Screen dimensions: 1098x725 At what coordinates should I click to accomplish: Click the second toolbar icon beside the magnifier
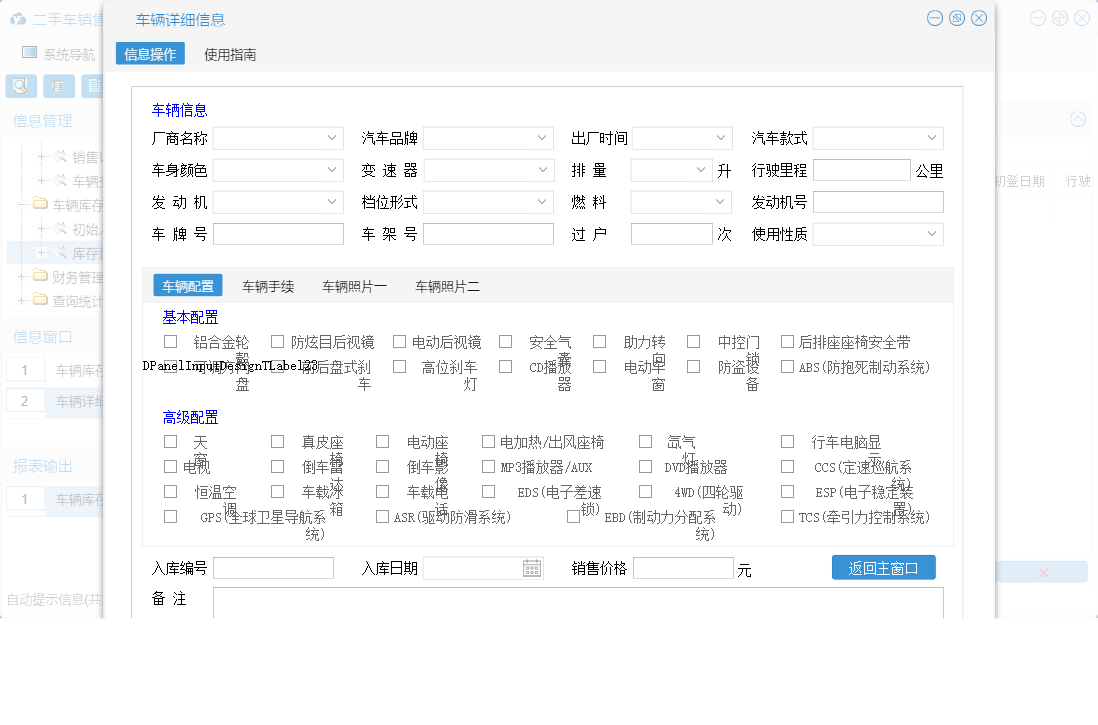(59, 86)
